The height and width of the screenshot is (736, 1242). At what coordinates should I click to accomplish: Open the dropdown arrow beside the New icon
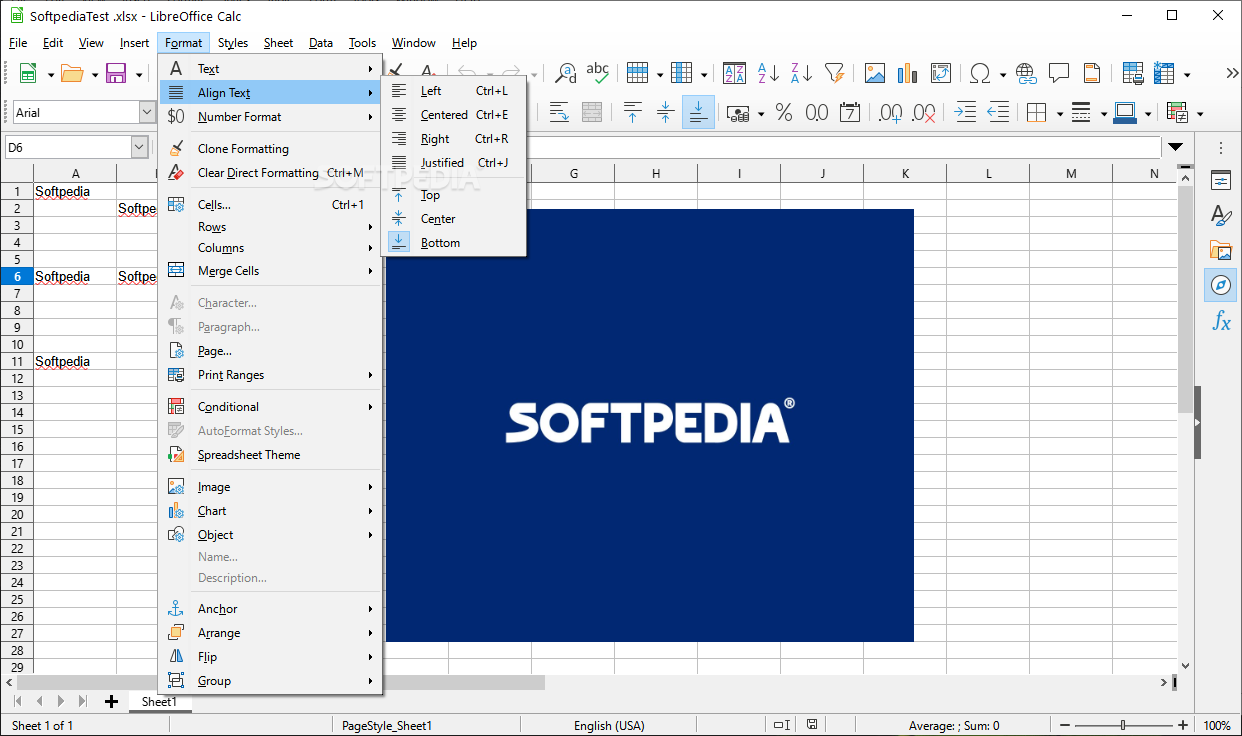pos(51,74)
